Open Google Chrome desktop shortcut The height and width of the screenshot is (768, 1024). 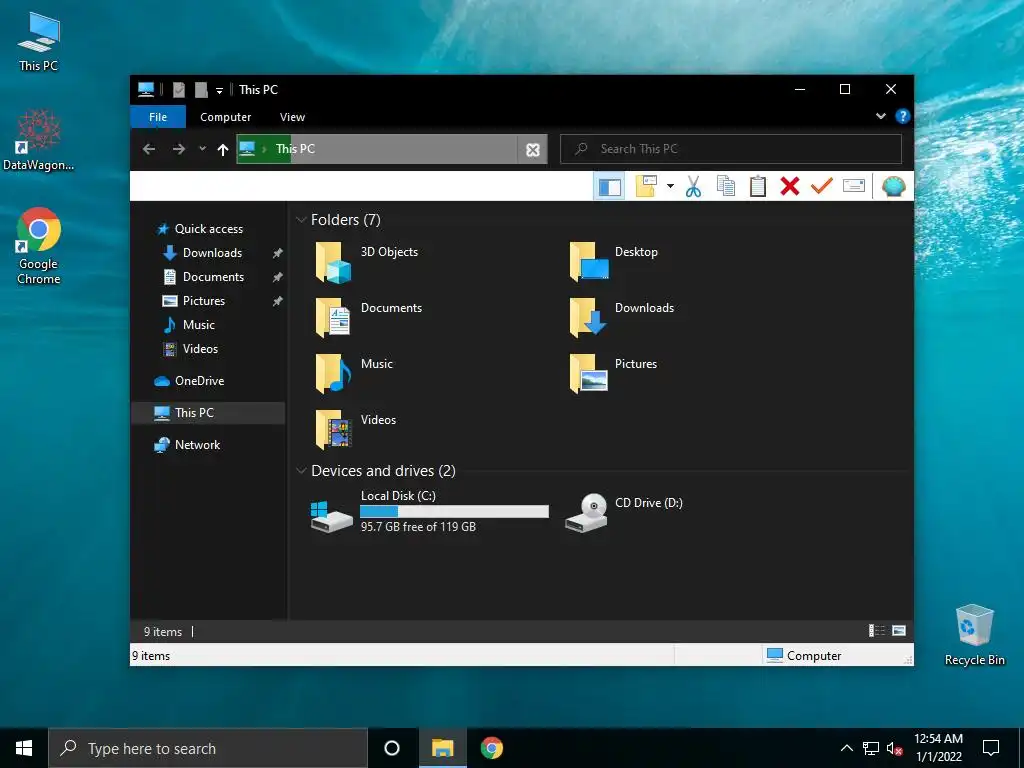tap(39, 246)
